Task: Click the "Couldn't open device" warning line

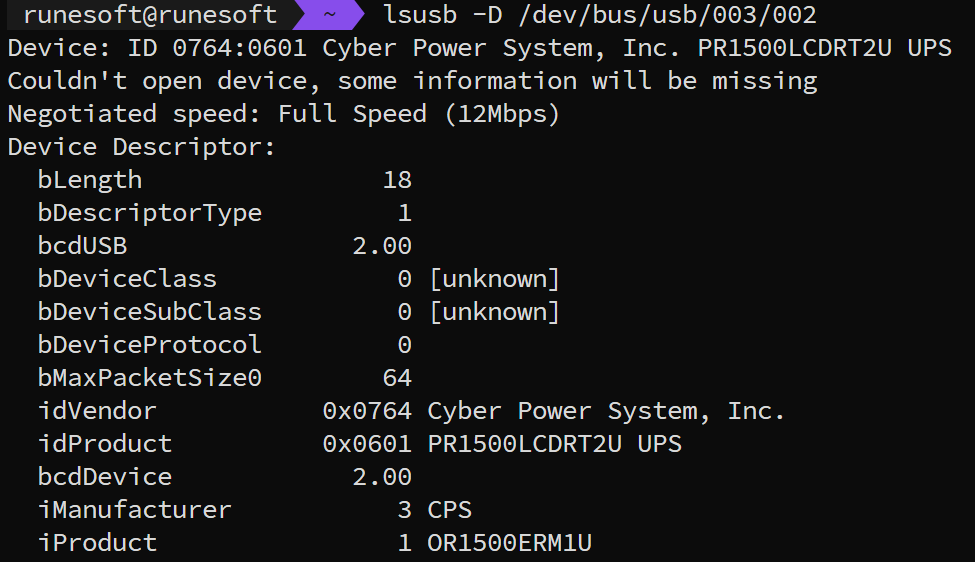Action: (412, 81)
